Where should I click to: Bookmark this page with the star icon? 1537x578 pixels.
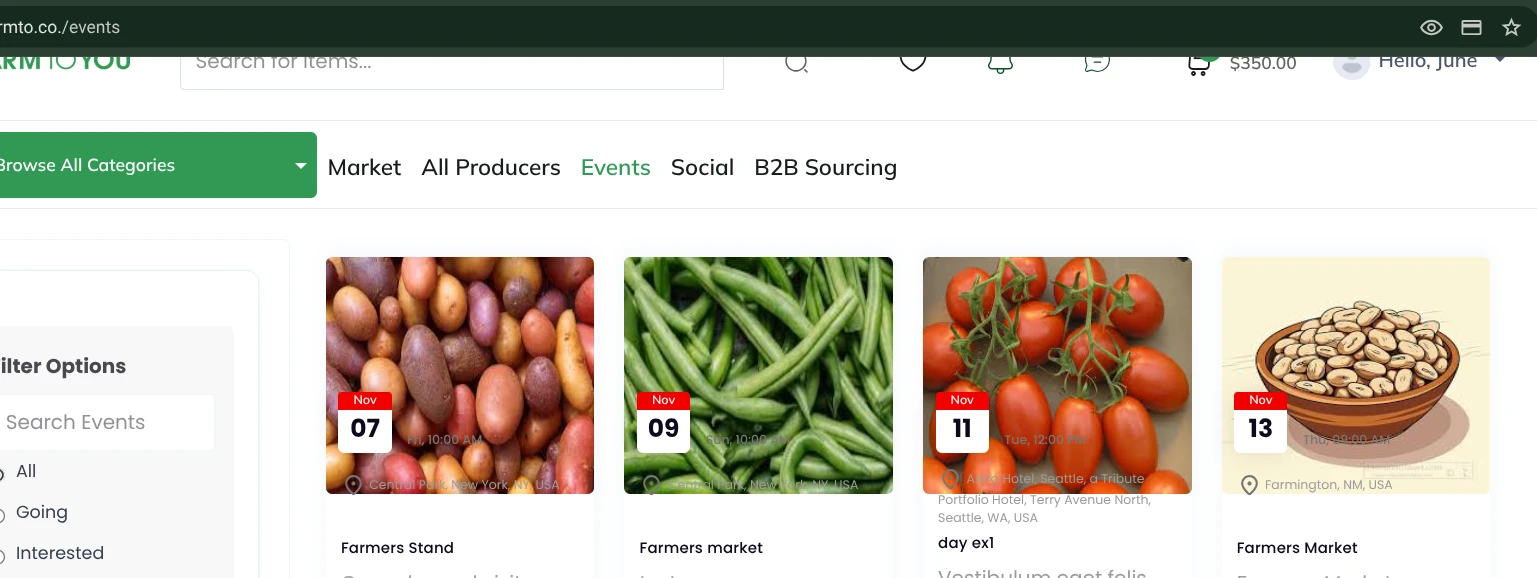1511,28
